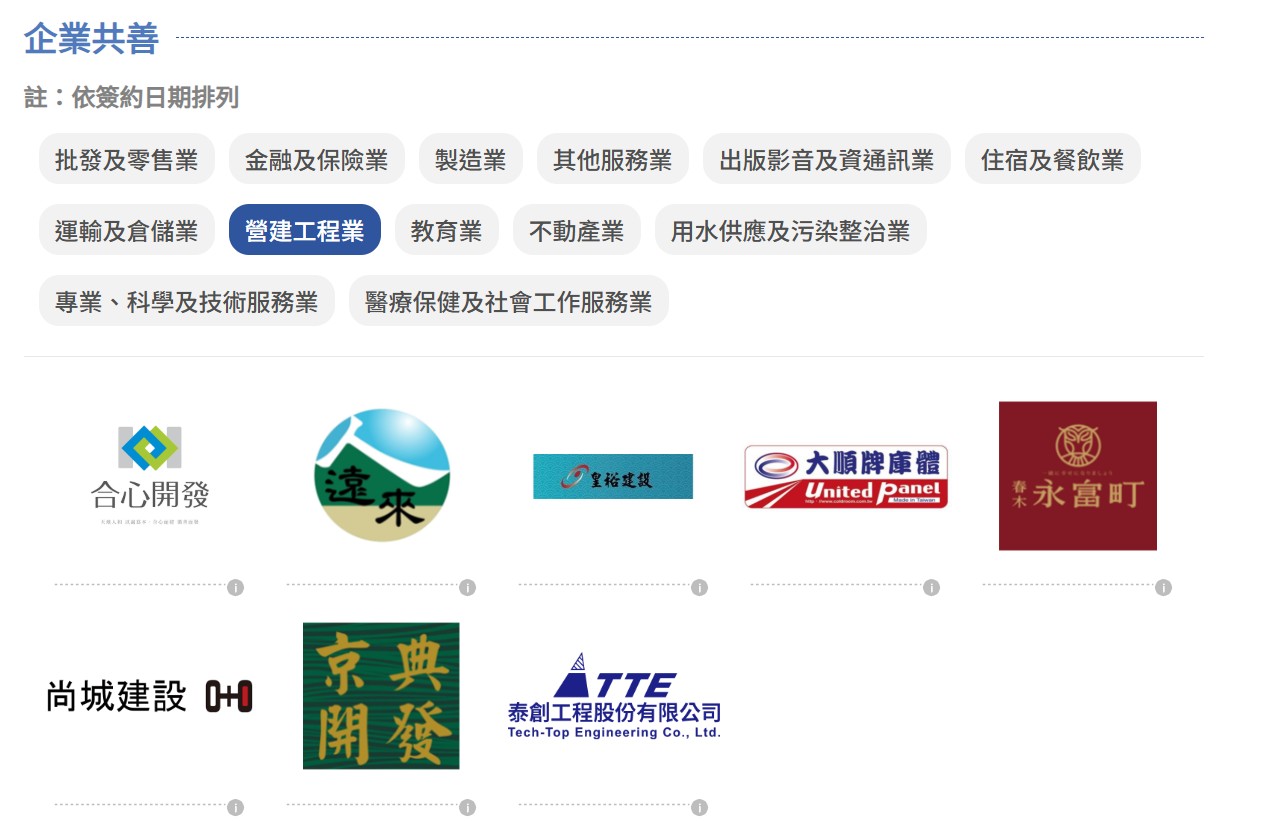Open info icon under 尚城建設
Image resolution: width=1279 pixels, height=835 pixels.
pyautogui.click(x=235, y=807)
